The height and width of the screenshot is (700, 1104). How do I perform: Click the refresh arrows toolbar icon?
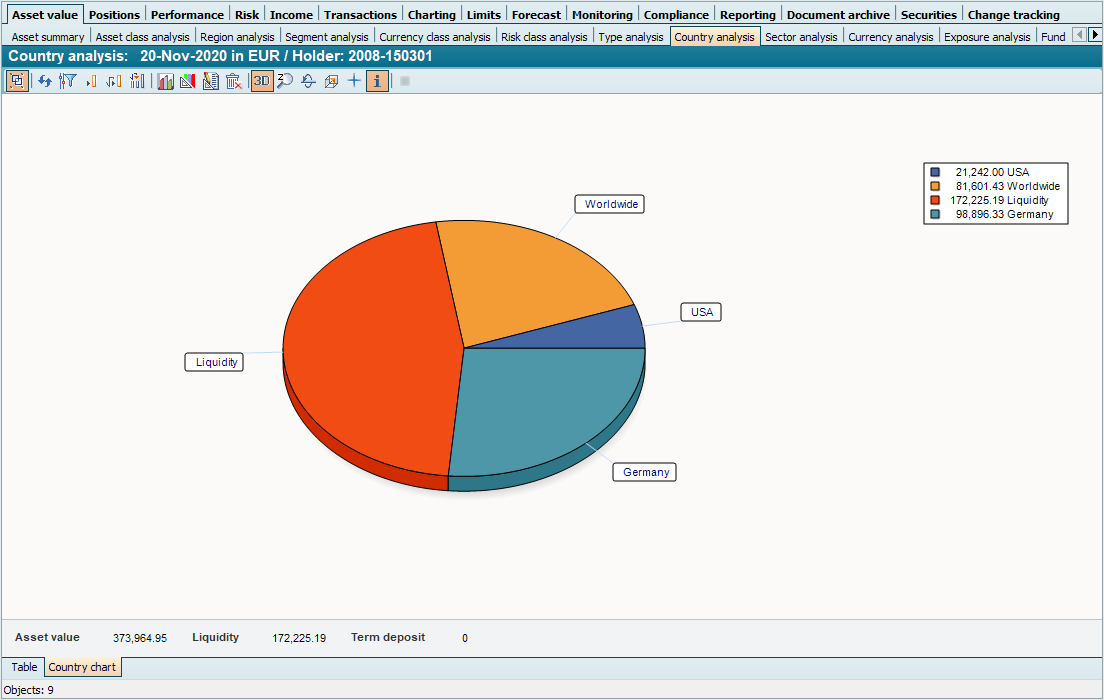(x=45, y=81)
